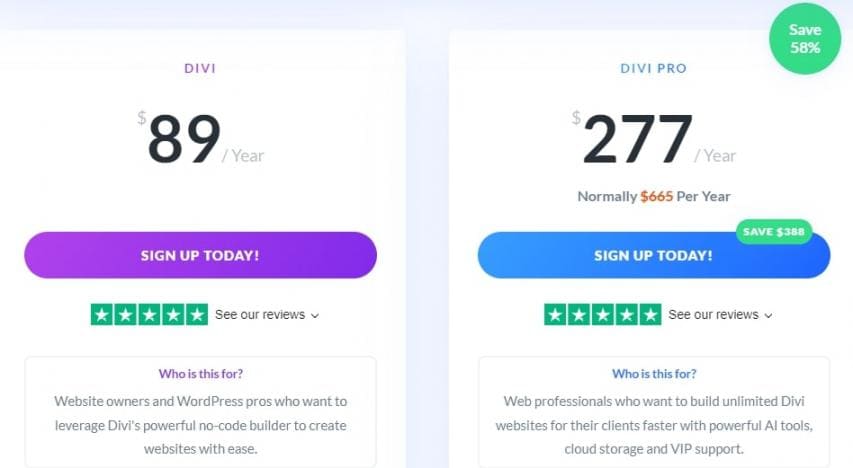Viewport: 853px width, 468px height.
Task: Click the DIVI PRO plan title
Action: tap(653, 69)
